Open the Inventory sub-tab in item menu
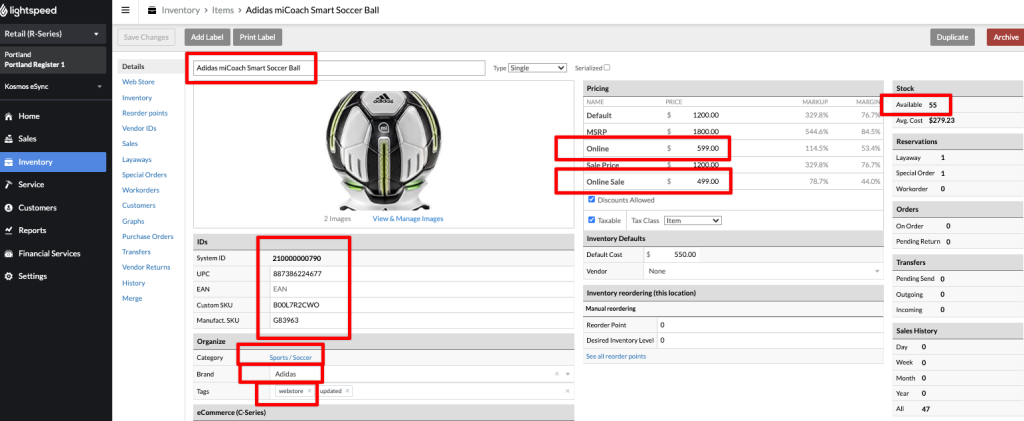Image resolution: width=1024 pixels, height=421 pixels. [x=137, y=97]
